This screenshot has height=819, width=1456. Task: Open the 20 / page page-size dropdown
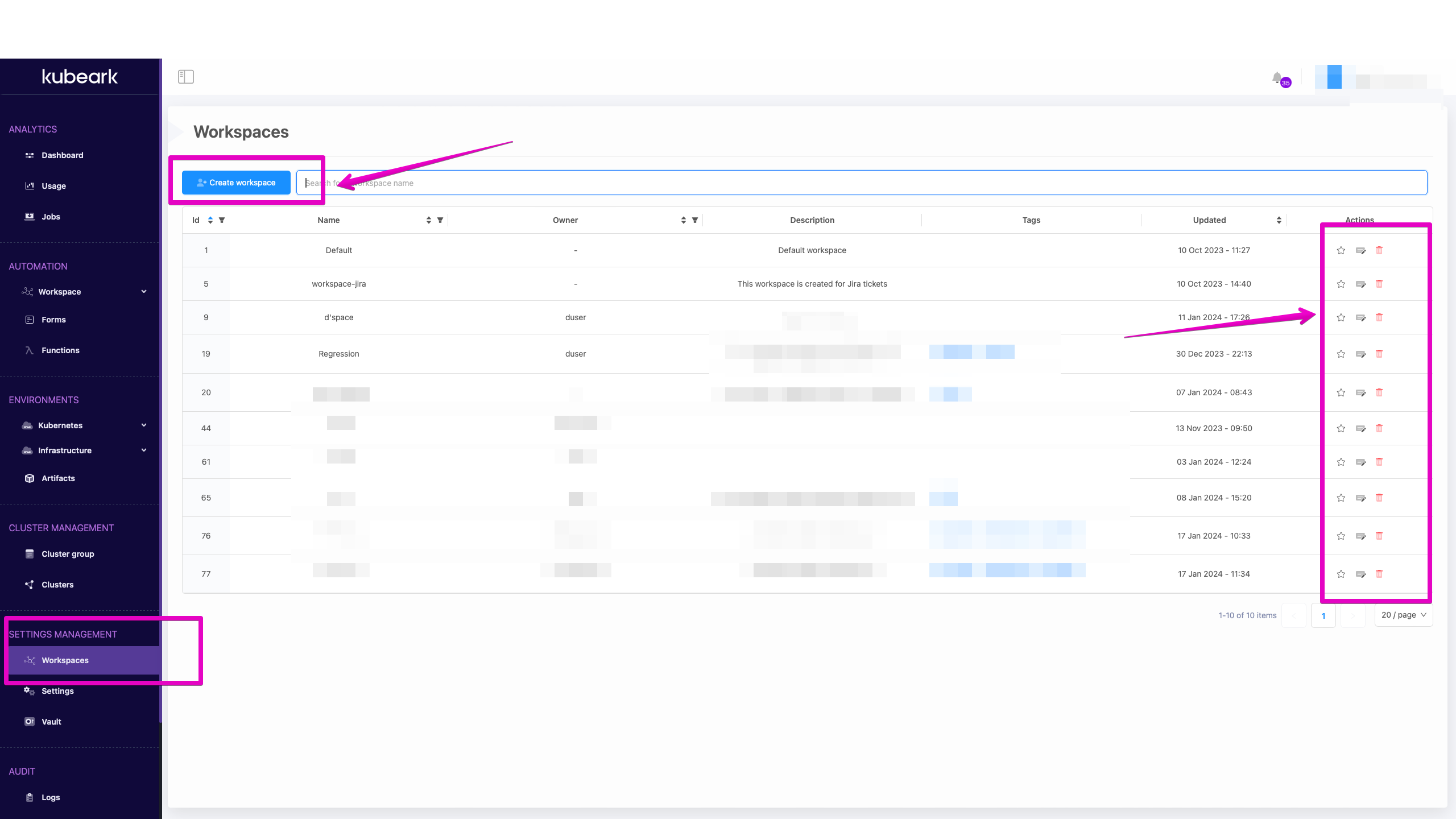point(1404,615)
